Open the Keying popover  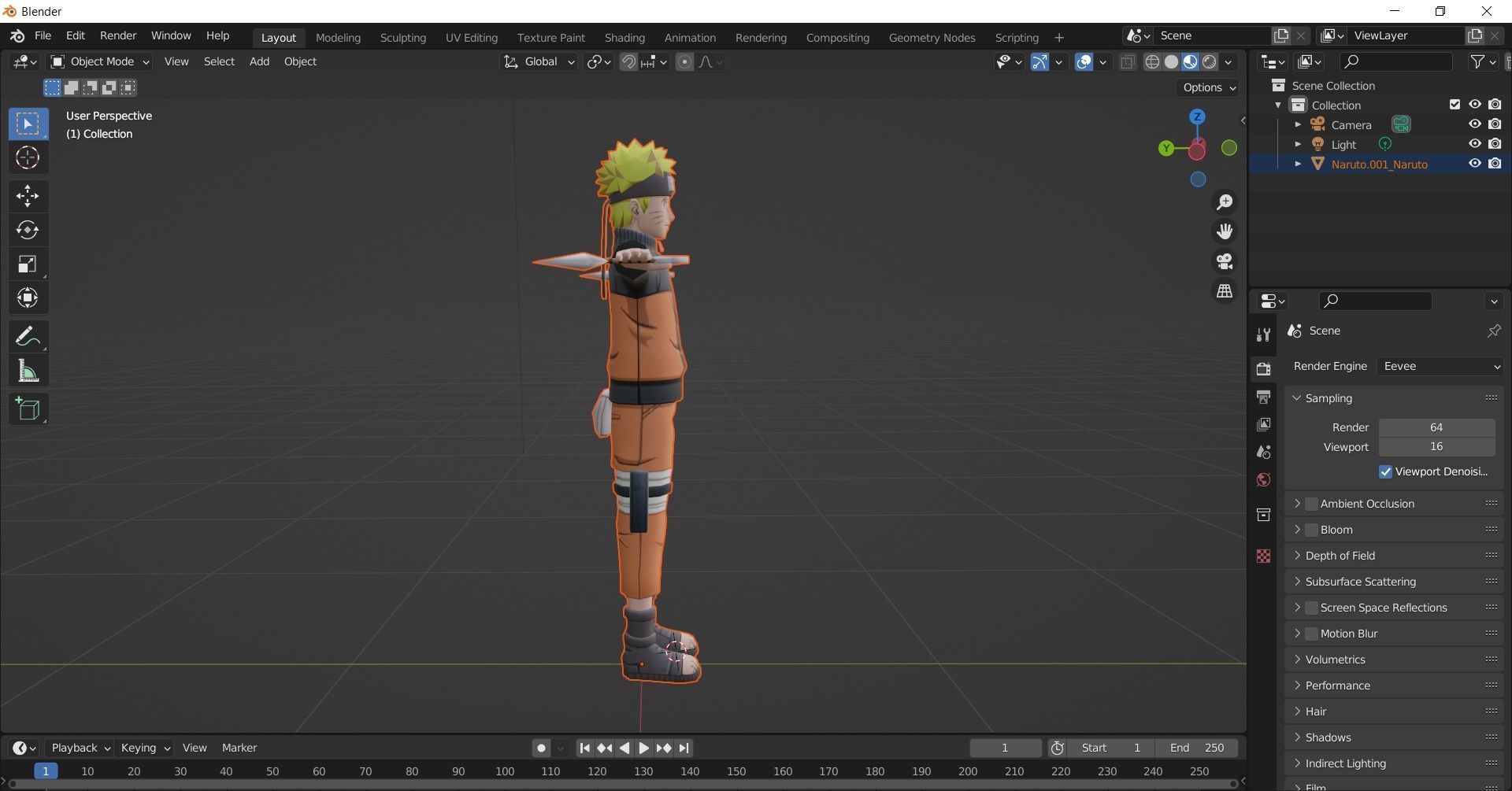tap(145, 748)
